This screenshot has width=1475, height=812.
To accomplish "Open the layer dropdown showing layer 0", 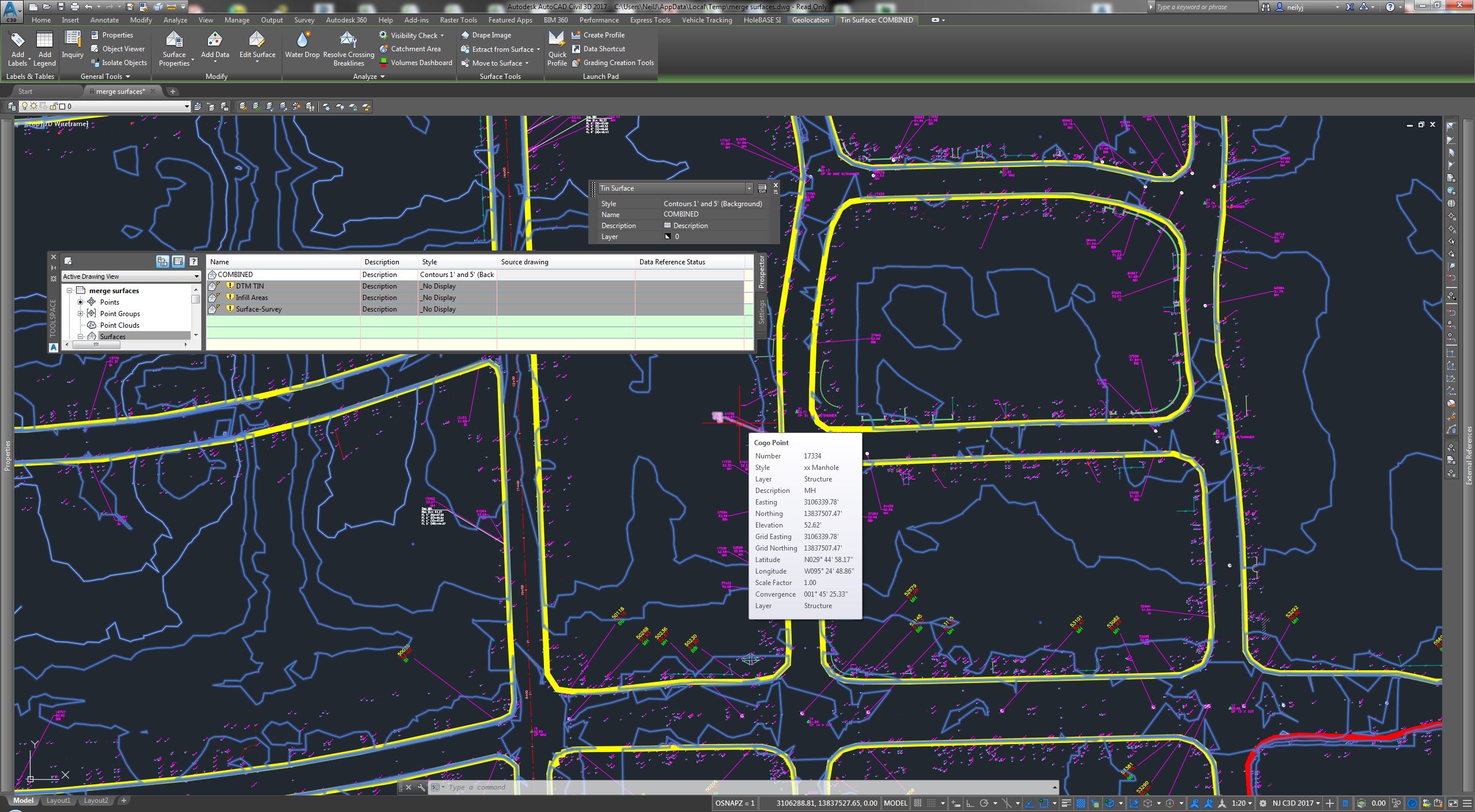I will pos(187,107).
